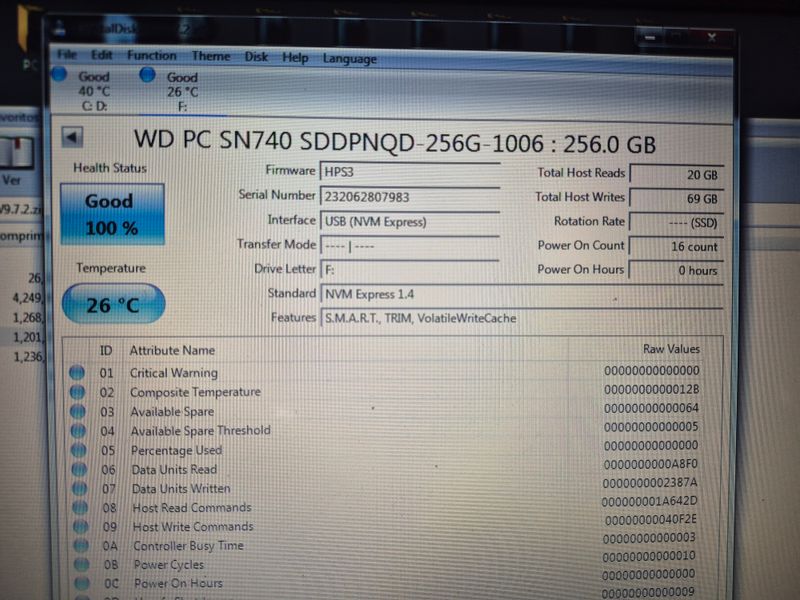Click the 26 °C temperature button
The height and width of the screenshot is (600, 800).
click(113, 304)
